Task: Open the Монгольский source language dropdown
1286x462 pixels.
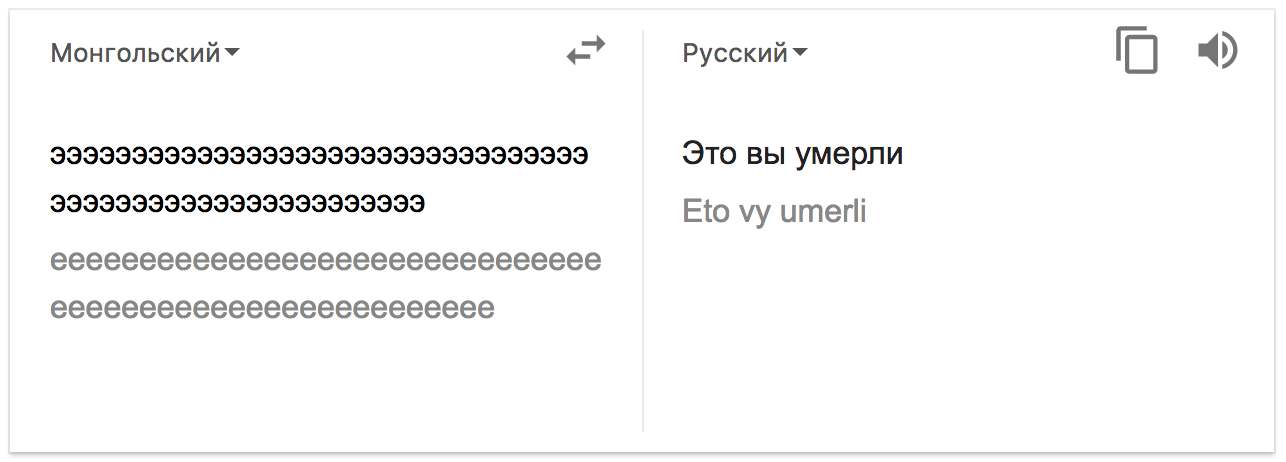Action: click(x=135, y=53)
